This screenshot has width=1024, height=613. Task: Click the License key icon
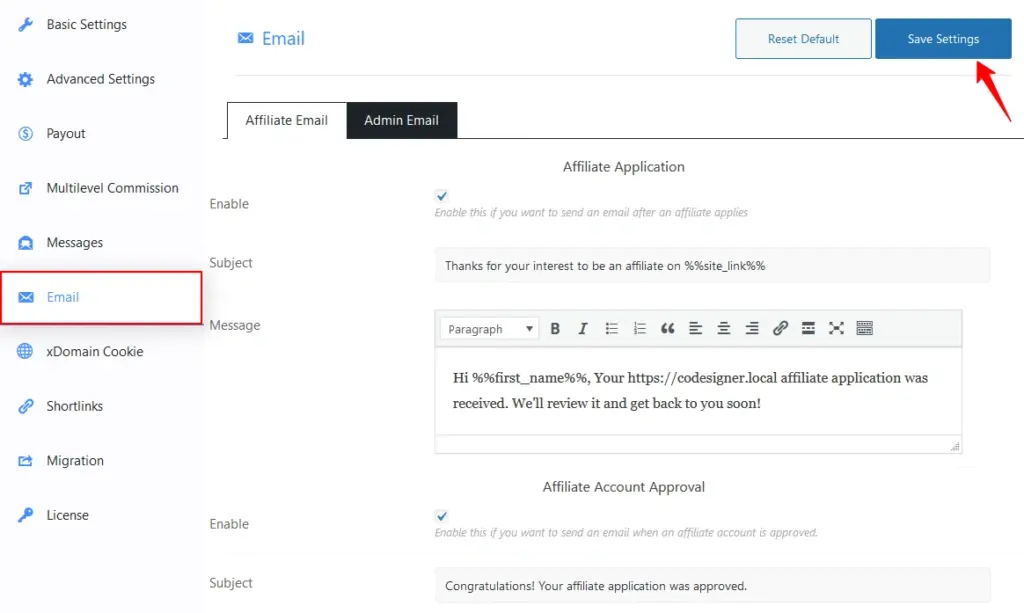click(x=25, y=515)
